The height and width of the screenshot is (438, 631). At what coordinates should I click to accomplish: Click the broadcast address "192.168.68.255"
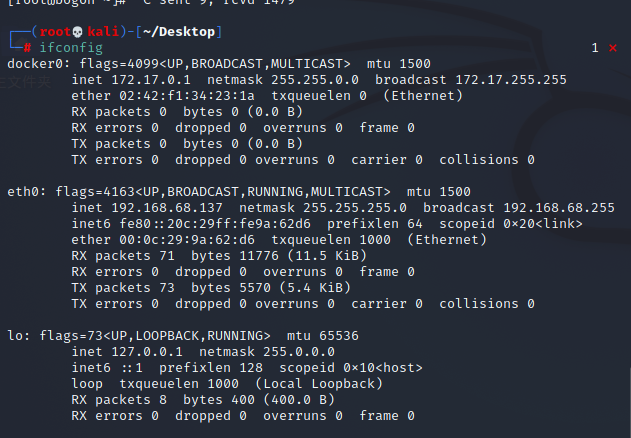(x=559, y=208)
